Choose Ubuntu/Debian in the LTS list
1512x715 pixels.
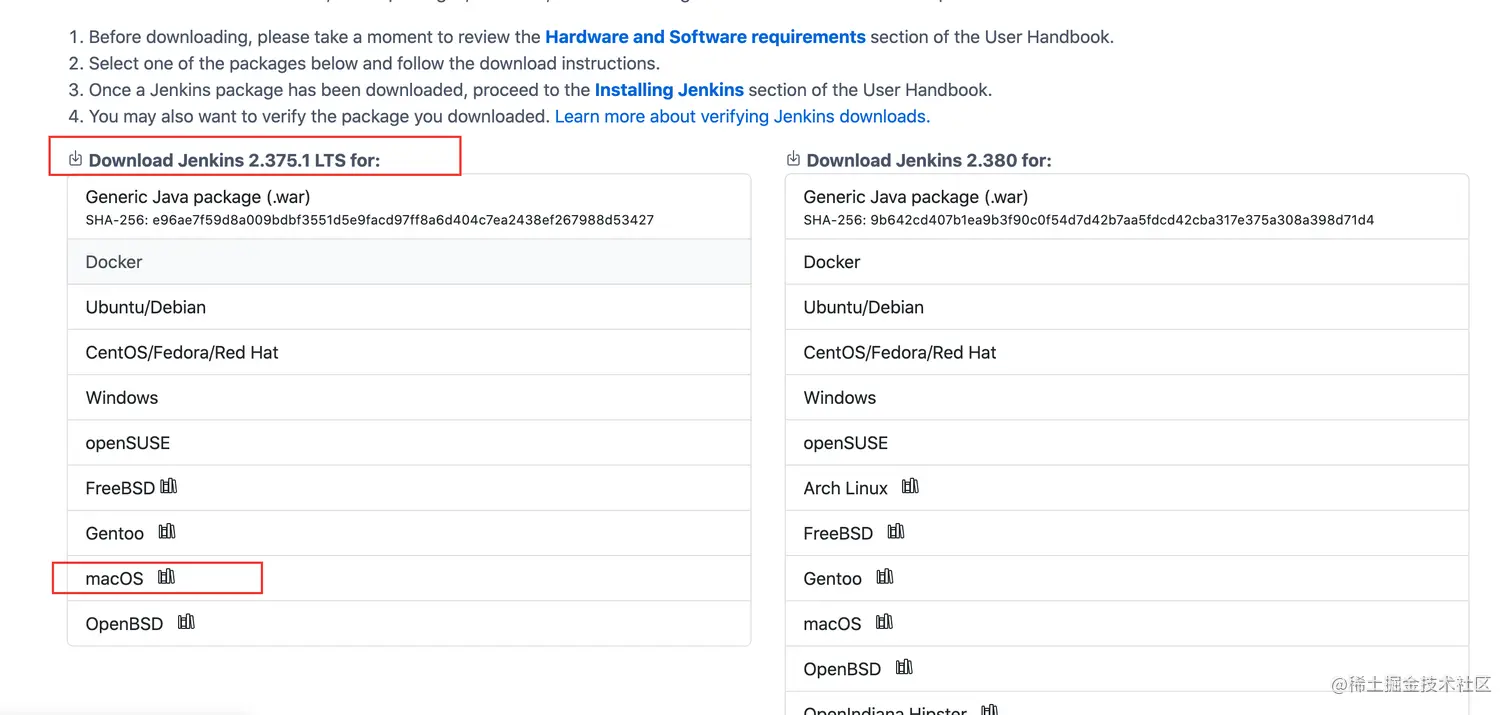tap(146, 308)
